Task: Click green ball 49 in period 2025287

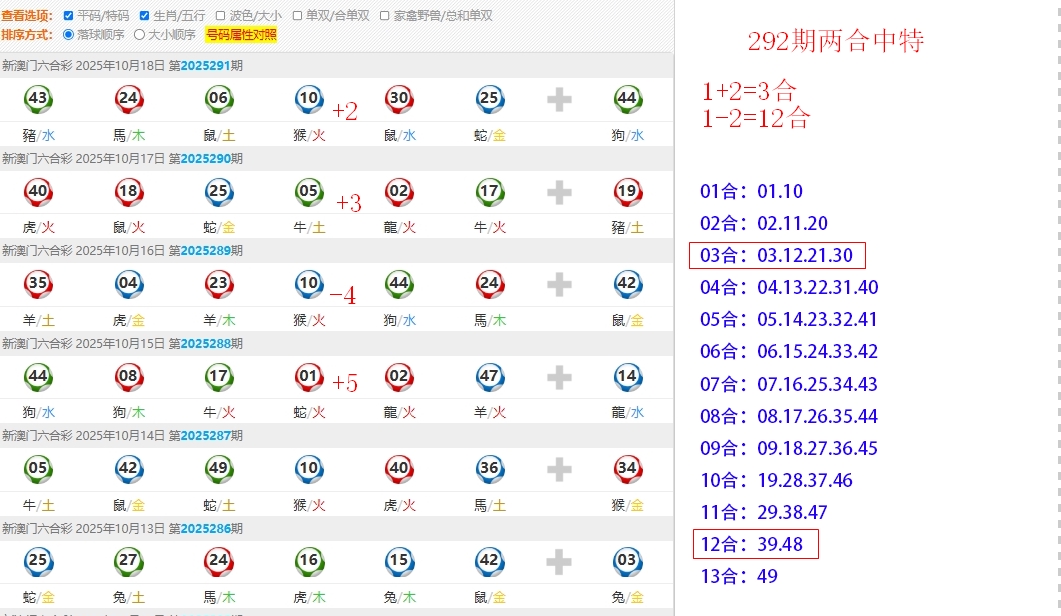Action: point(218,469)
